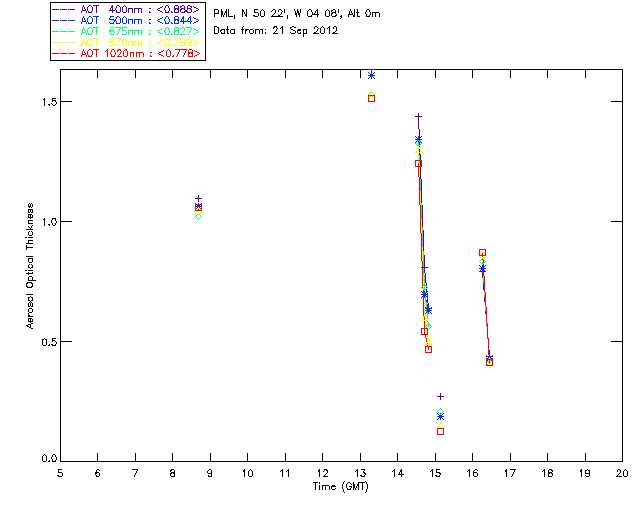Click the x-axis tick label 17
Image resolution: width=640 pixels, height=512 pixels.
510,473
